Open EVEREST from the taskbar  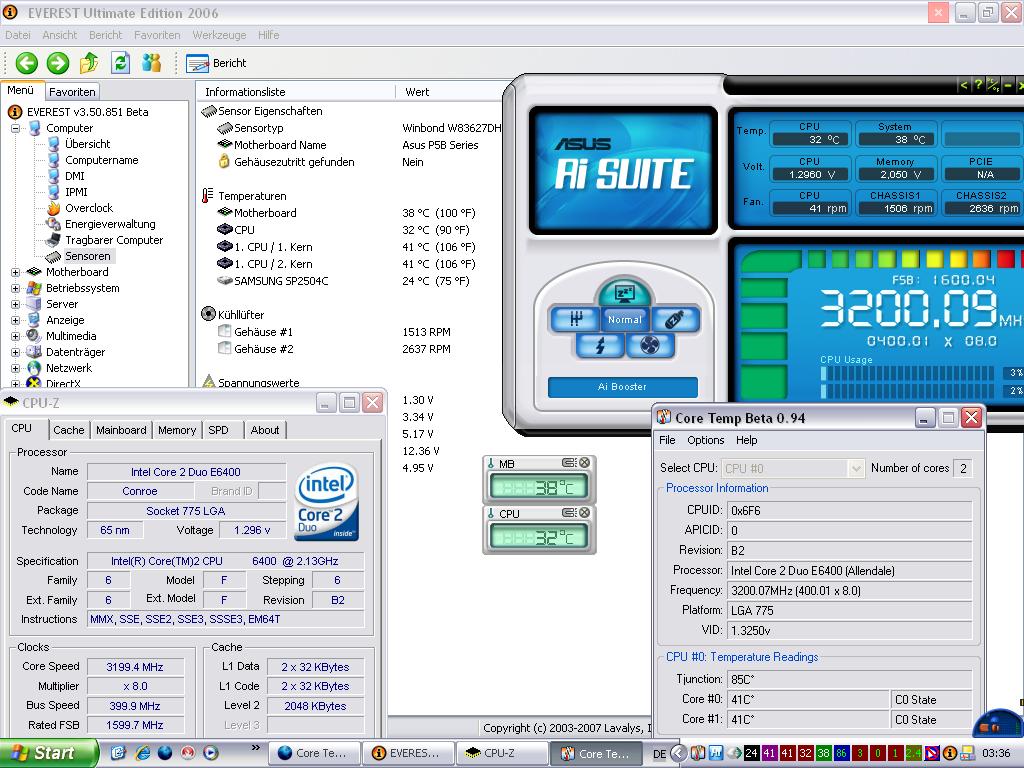(x=406, y=753)
